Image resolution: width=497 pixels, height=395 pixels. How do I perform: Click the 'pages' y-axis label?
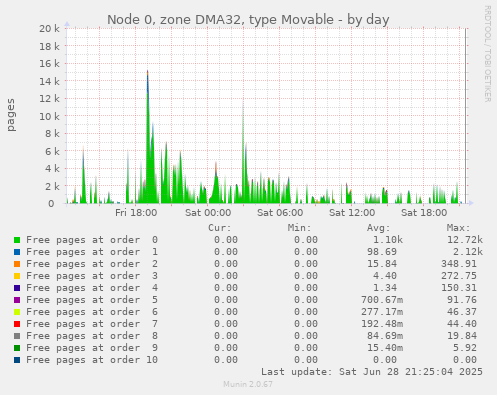(x=11, y=115)
